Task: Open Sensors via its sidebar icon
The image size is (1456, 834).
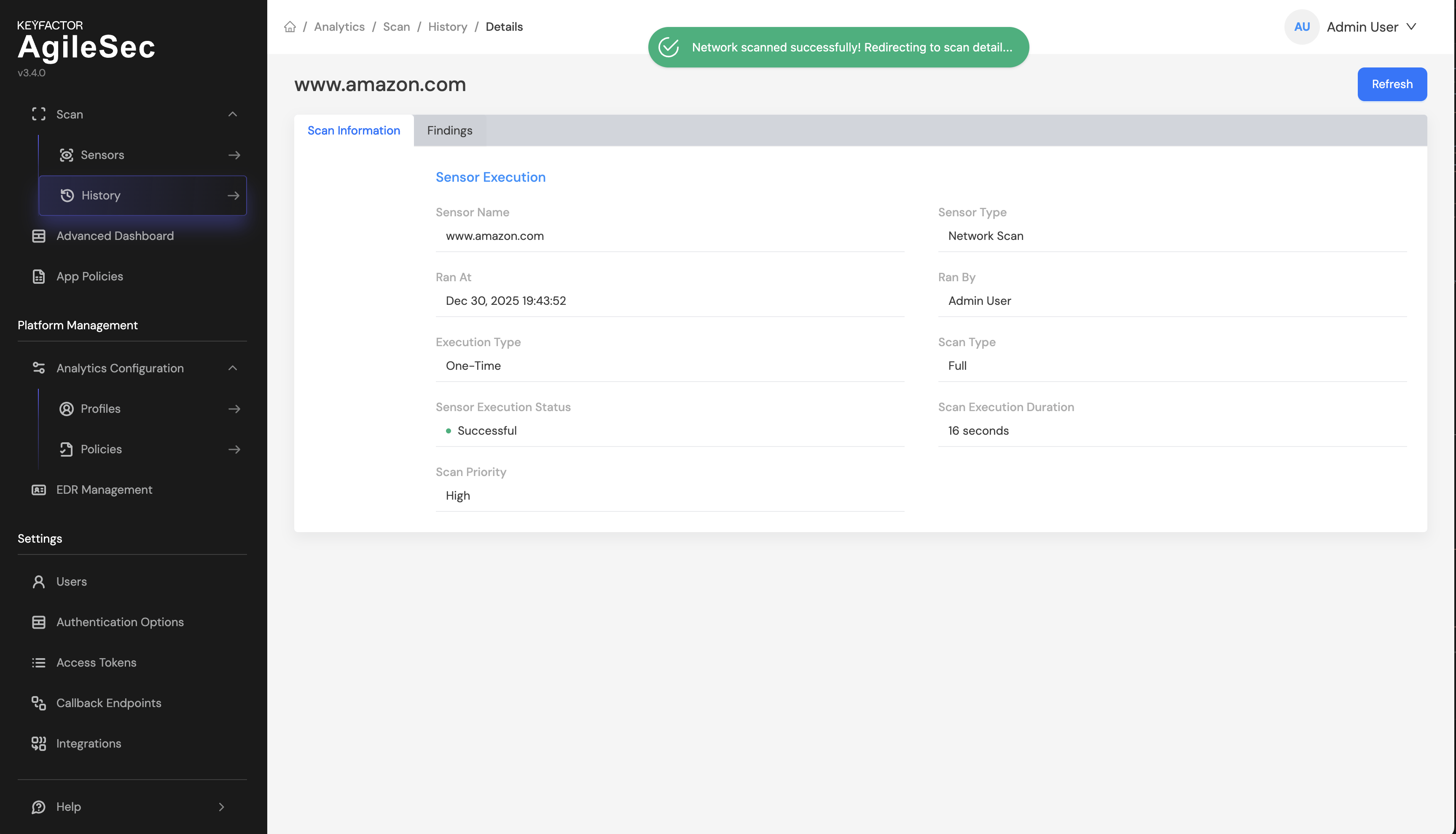Action: 67,155
